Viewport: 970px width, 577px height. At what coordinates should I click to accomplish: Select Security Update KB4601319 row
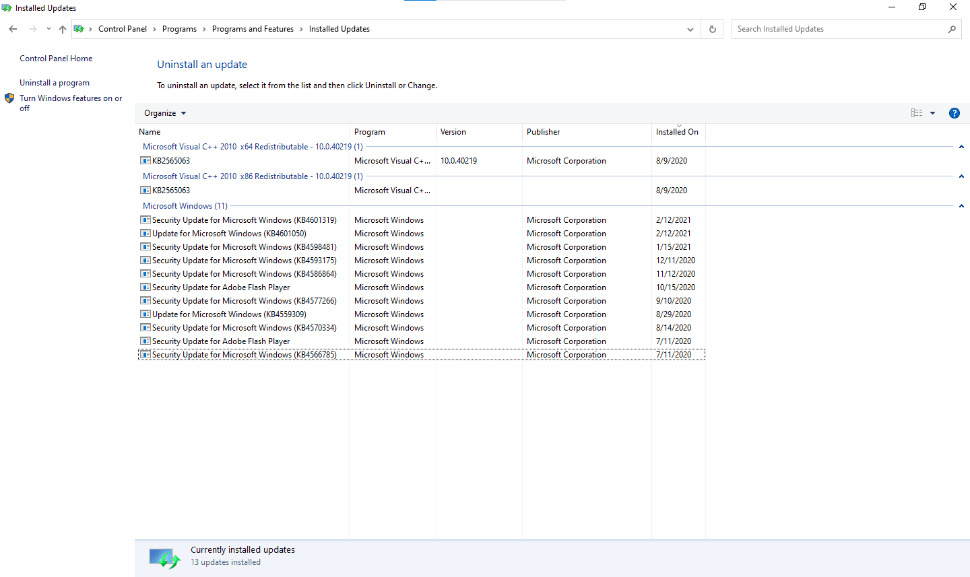pyautogui.click(x=421, y=220)
